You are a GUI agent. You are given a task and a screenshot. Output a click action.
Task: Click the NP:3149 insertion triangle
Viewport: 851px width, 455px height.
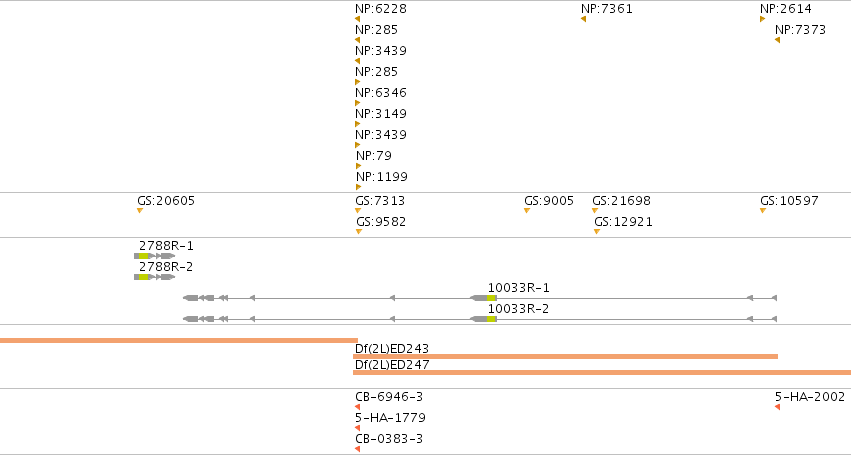tap(358, 124)
